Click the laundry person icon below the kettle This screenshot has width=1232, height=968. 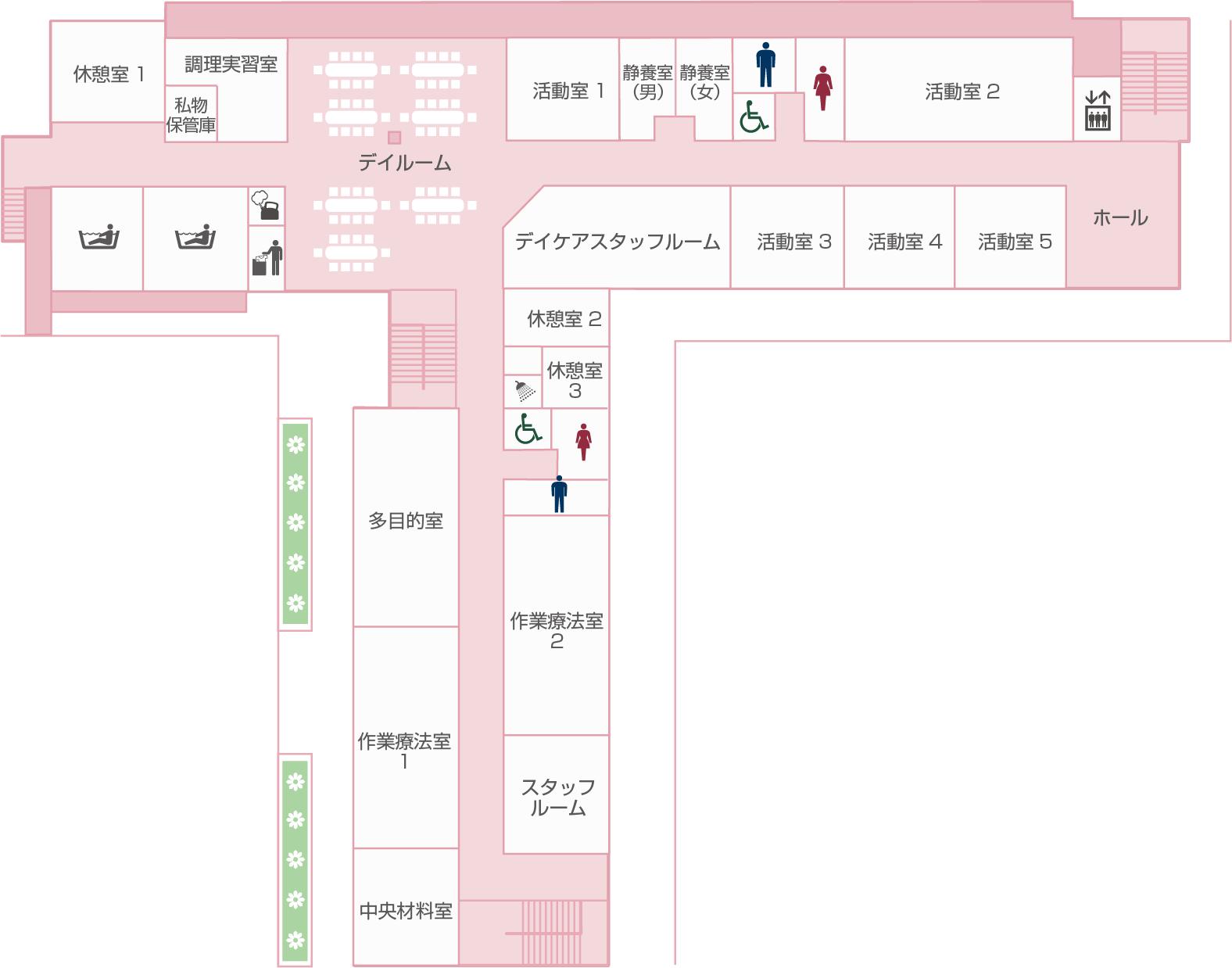tap(267, 258)
